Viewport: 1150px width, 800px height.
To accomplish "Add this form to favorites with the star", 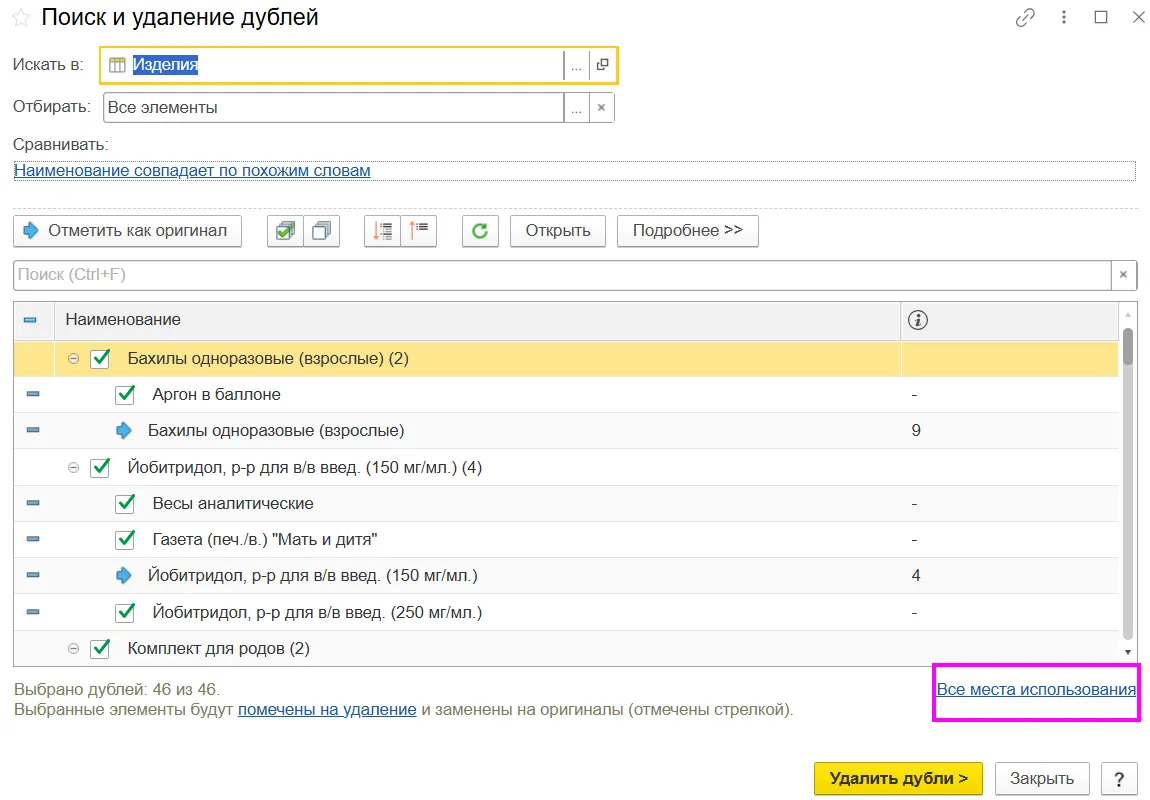I will tap(21, 18).
